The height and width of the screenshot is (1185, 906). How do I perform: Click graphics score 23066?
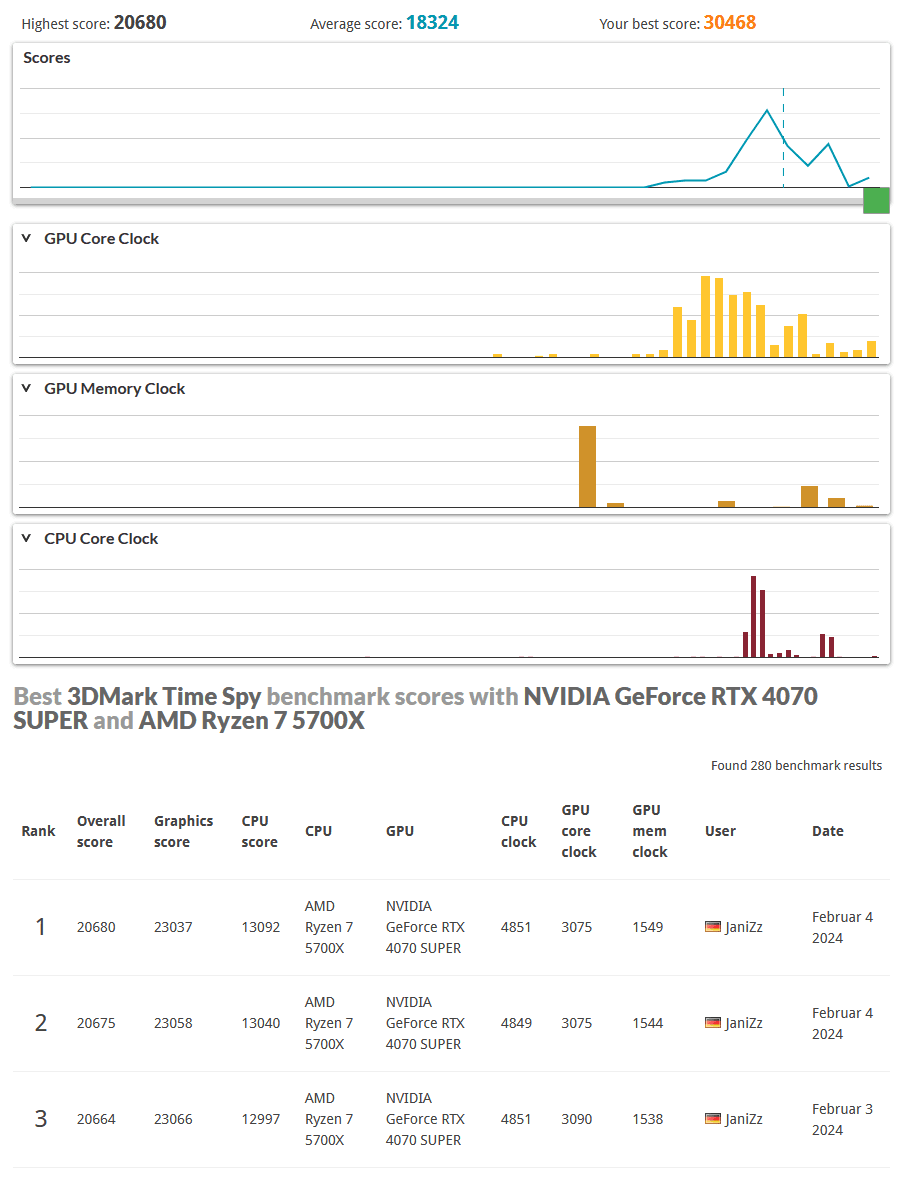[x=173, y=1119]
